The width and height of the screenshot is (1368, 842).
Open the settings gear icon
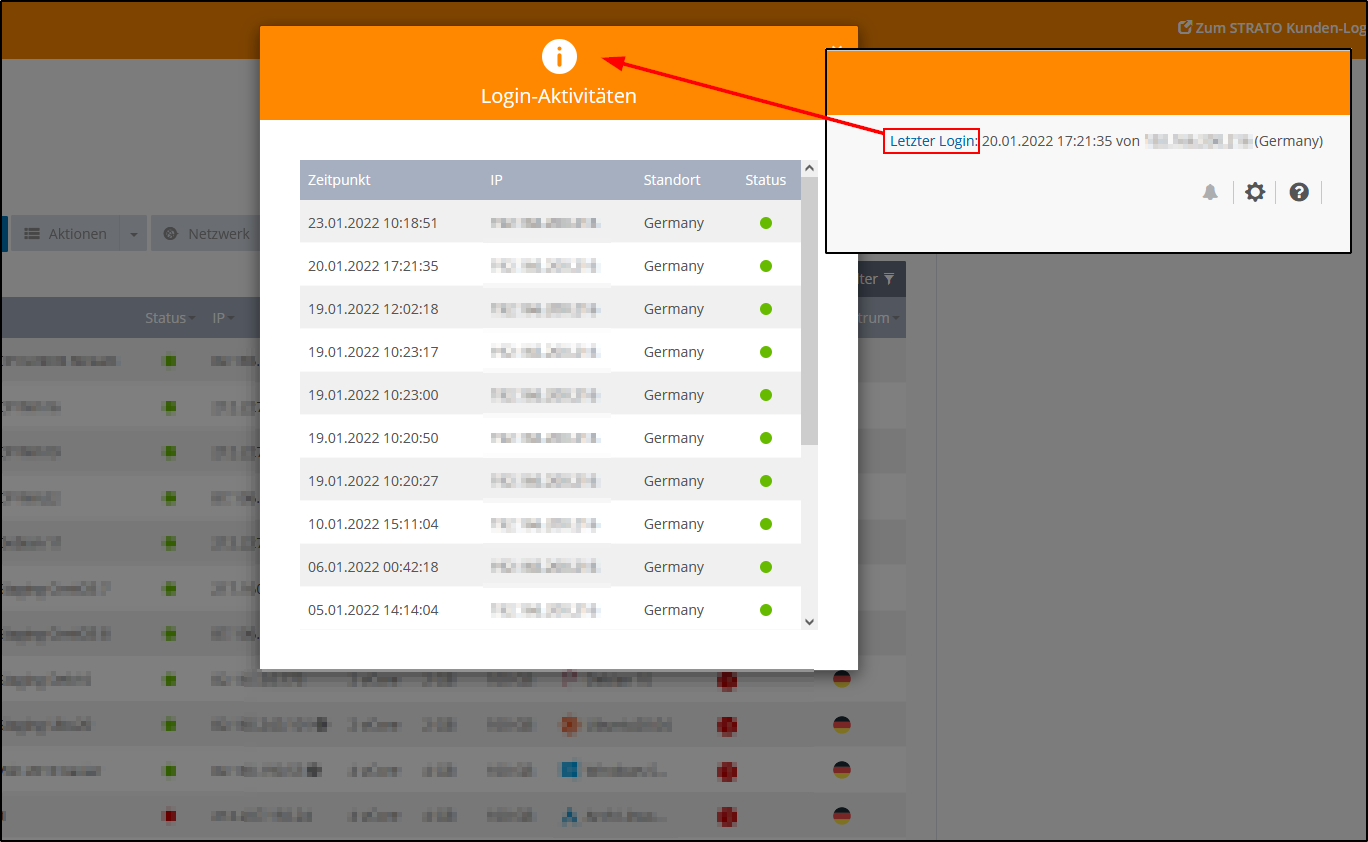1255,192
